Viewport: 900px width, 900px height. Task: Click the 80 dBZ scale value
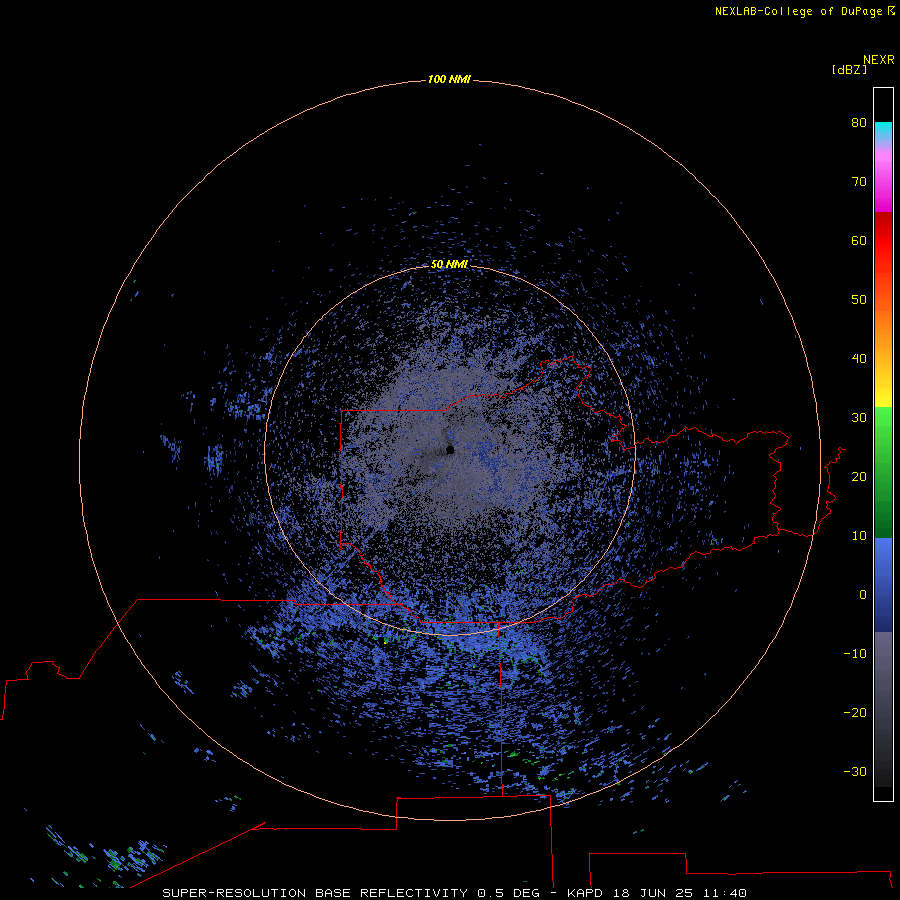tap(859, 122)
